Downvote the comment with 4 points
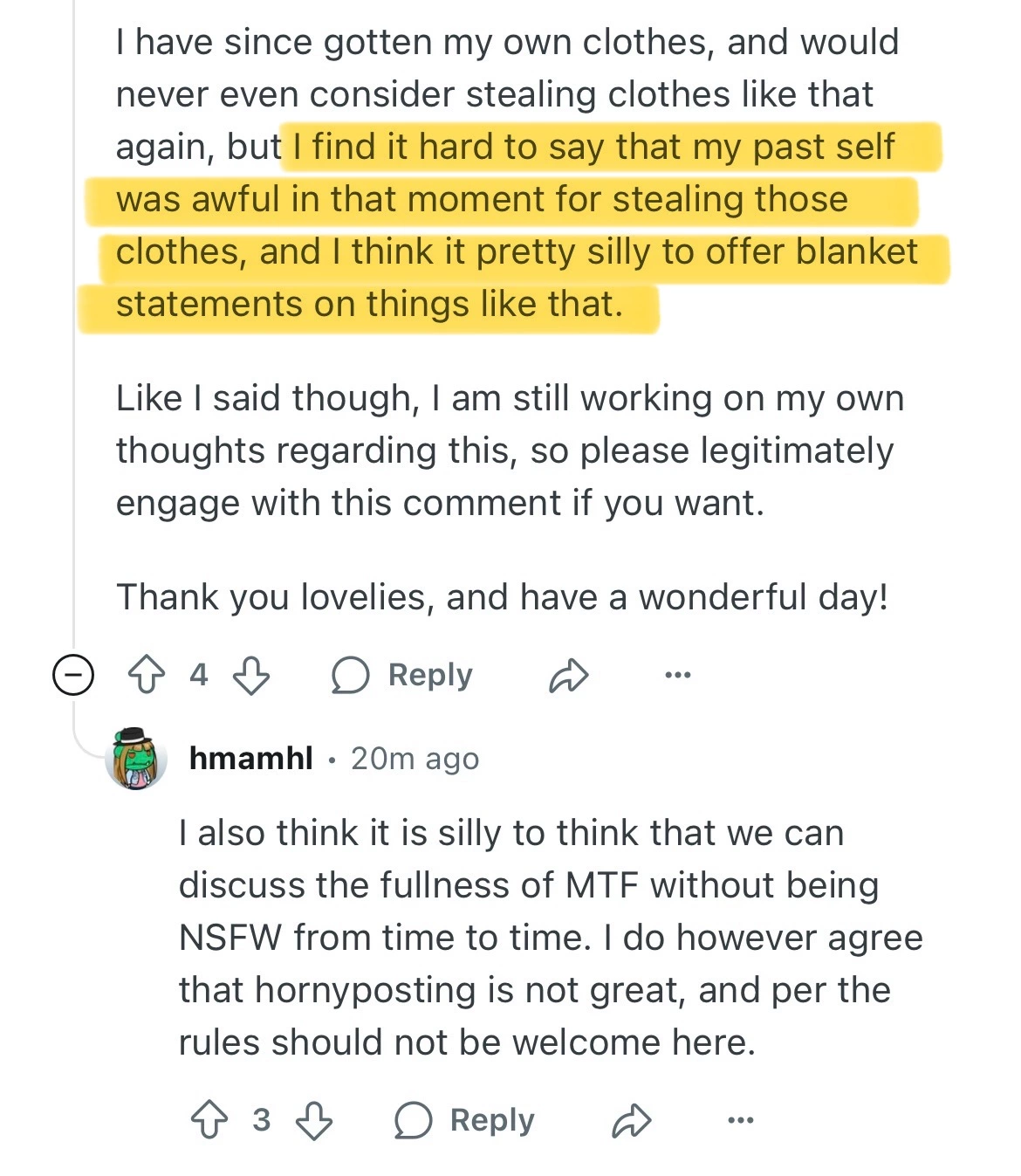1021x1176 pixels. (251, 675)
